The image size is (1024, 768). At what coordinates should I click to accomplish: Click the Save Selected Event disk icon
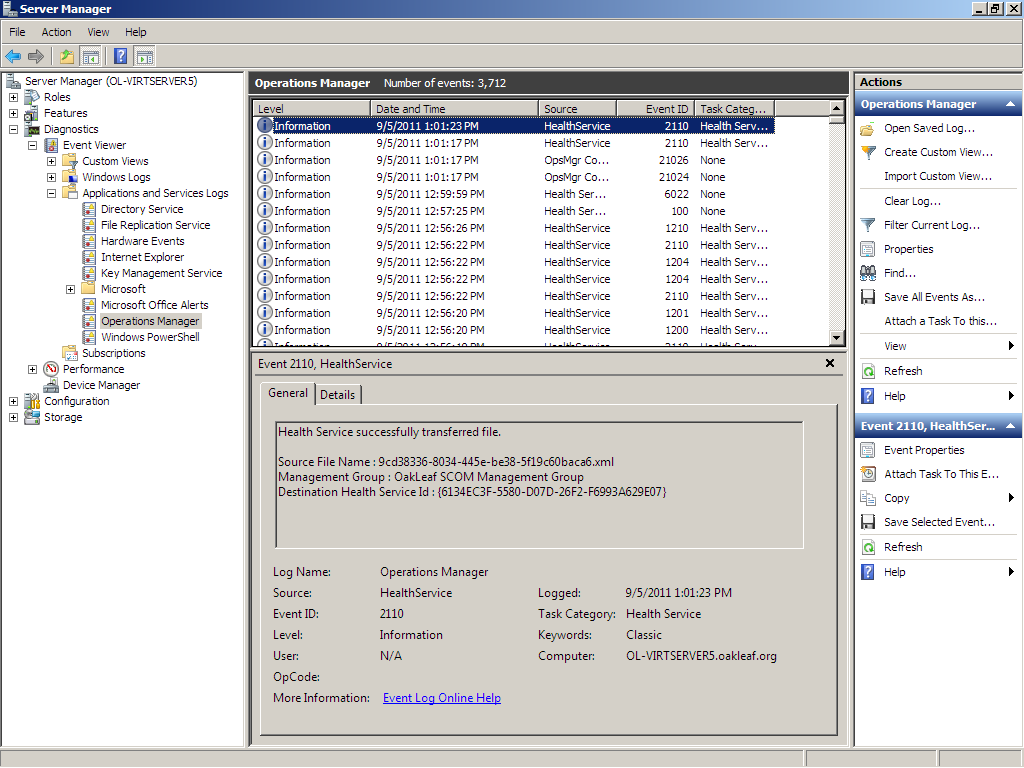click(x=868, y=522)
